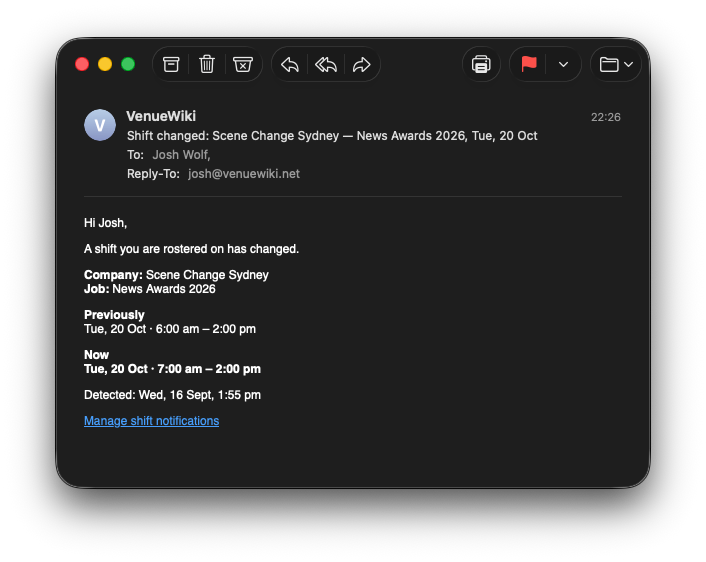706x562 pixels.
Task: Reply All to this email
Action: (x=326, y=65)
